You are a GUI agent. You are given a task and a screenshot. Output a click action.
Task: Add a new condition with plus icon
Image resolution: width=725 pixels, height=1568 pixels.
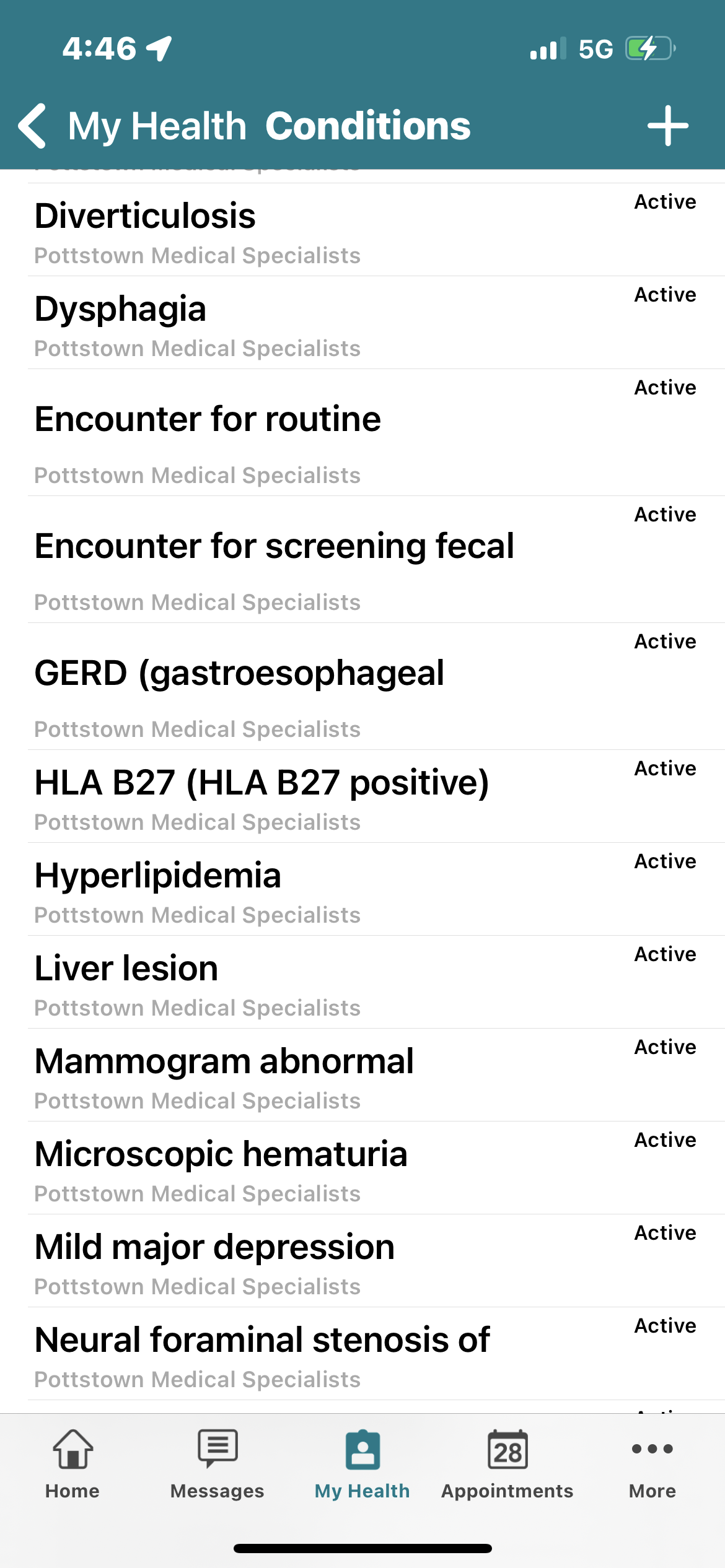667,126
